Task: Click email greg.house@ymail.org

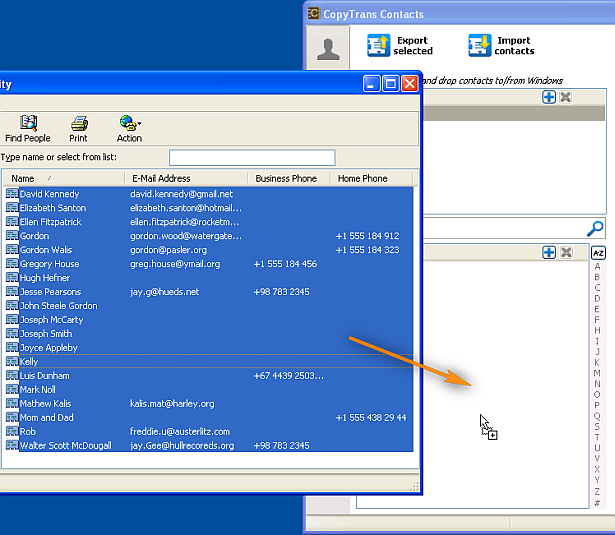Action: tap(175, 264)
